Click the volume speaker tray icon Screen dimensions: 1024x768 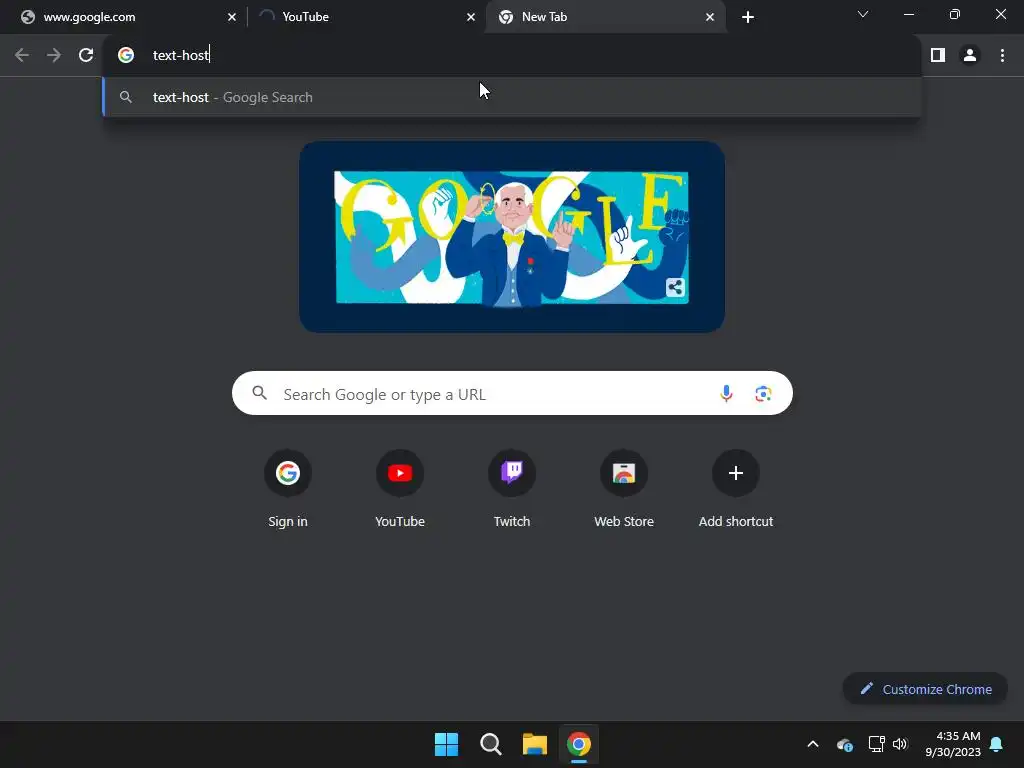(x=900, y=744)
